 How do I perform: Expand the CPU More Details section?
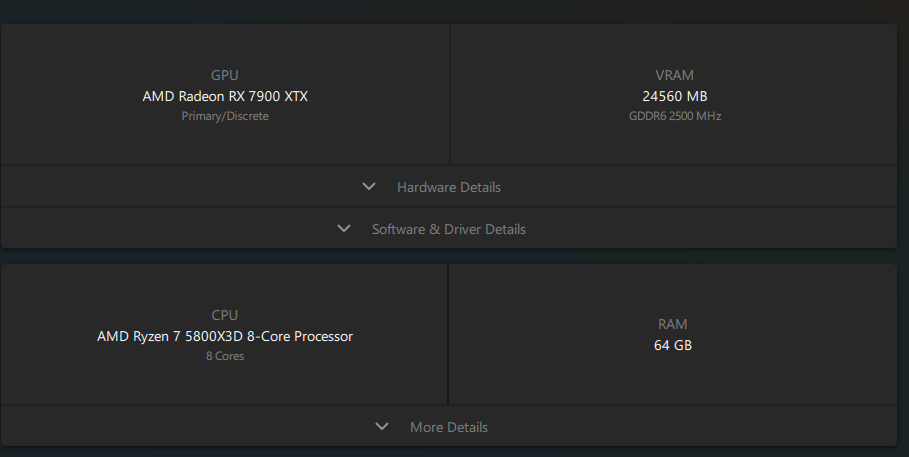(449, 427)
